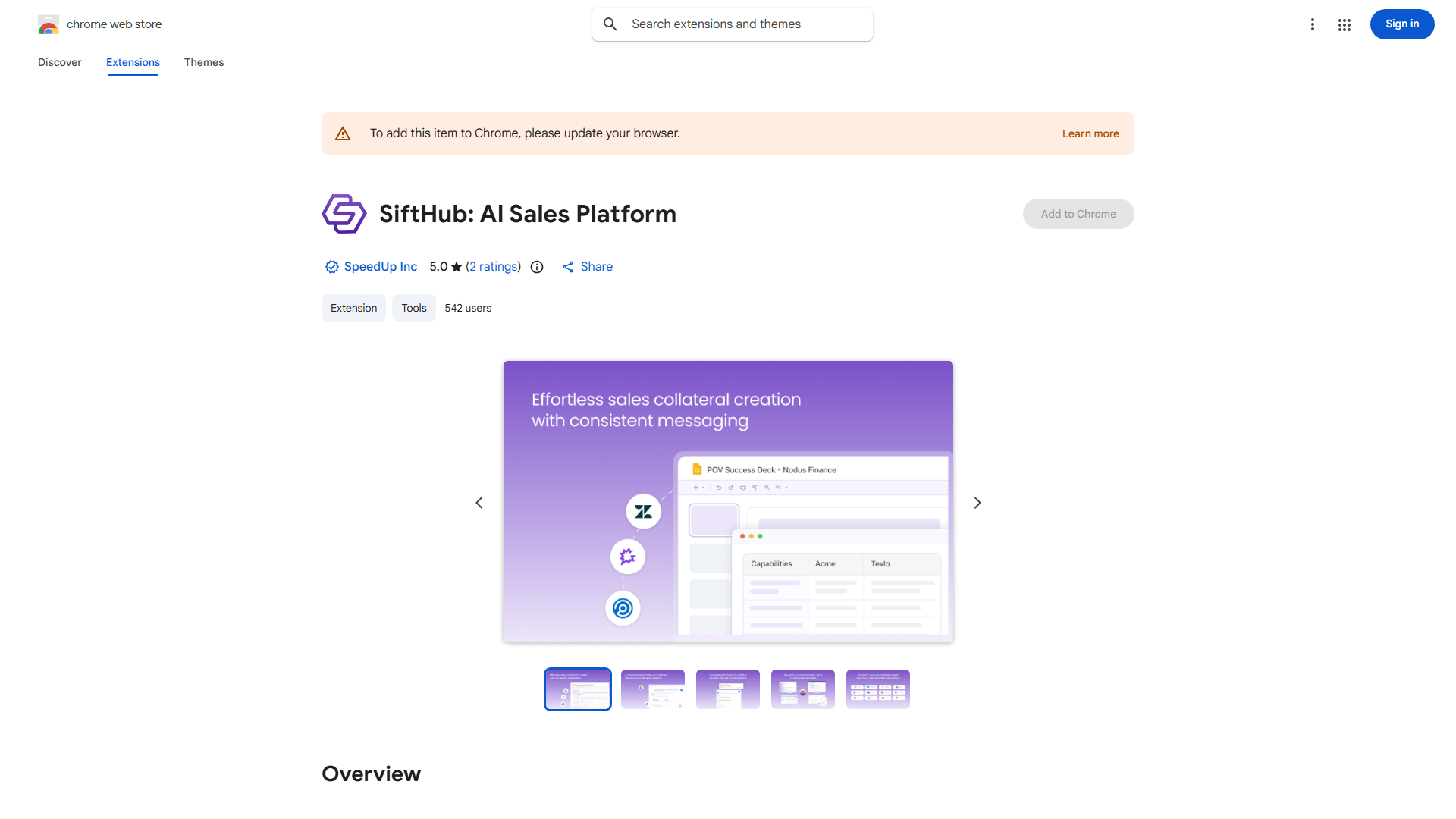Open the Discover tab

[x=59, y=62]
